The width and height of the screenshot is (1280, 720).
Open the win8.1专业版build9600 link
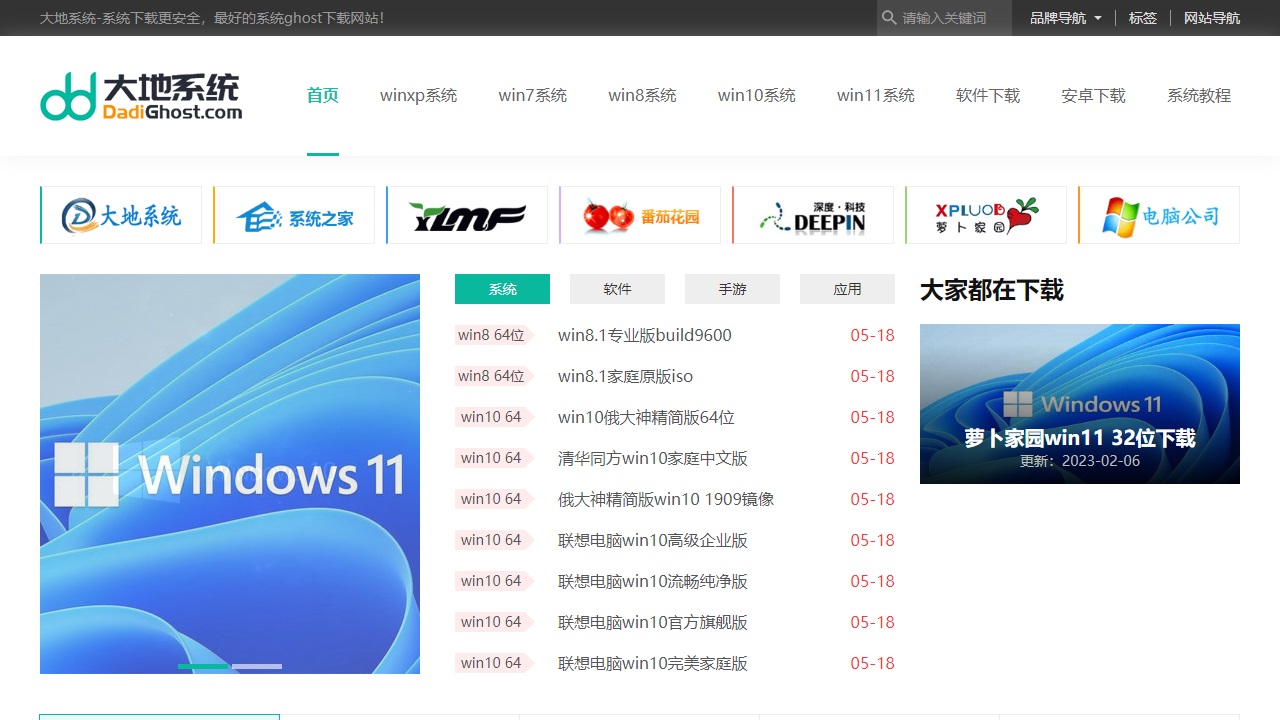644,335
